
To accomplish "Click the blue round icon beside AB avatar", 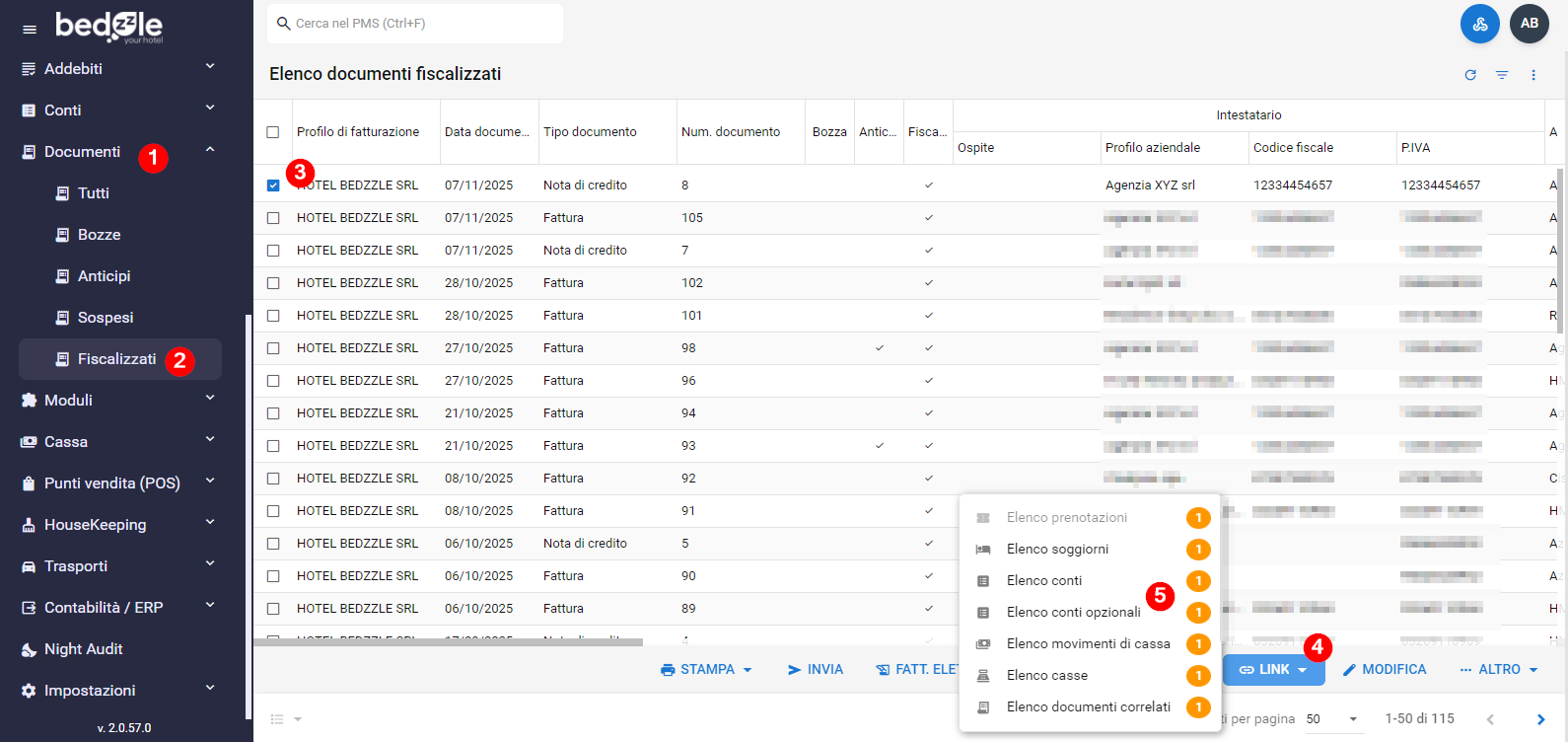I will pos(1479,24).
